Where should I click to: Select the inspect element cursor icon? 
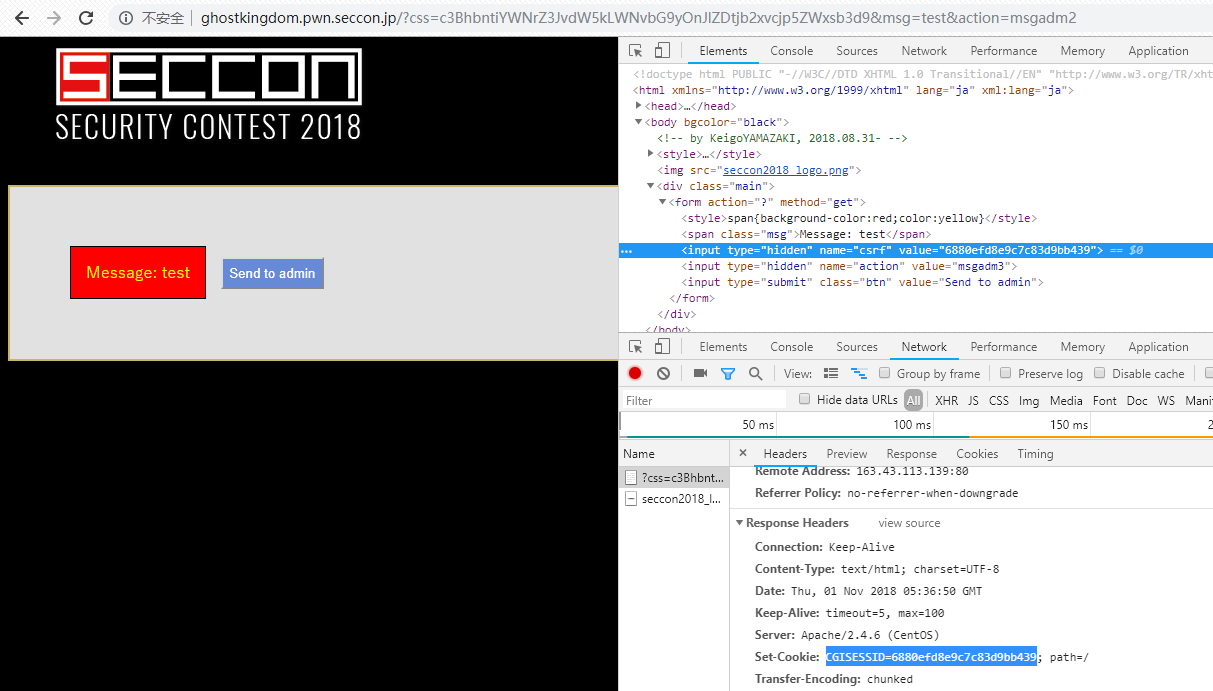[x=634, y=51]
